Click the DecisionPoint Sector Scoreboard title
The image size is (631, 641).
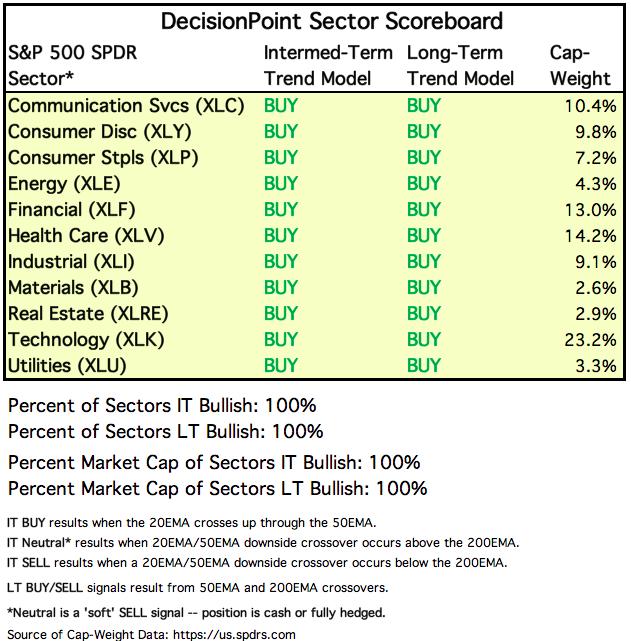coord(317,21)
